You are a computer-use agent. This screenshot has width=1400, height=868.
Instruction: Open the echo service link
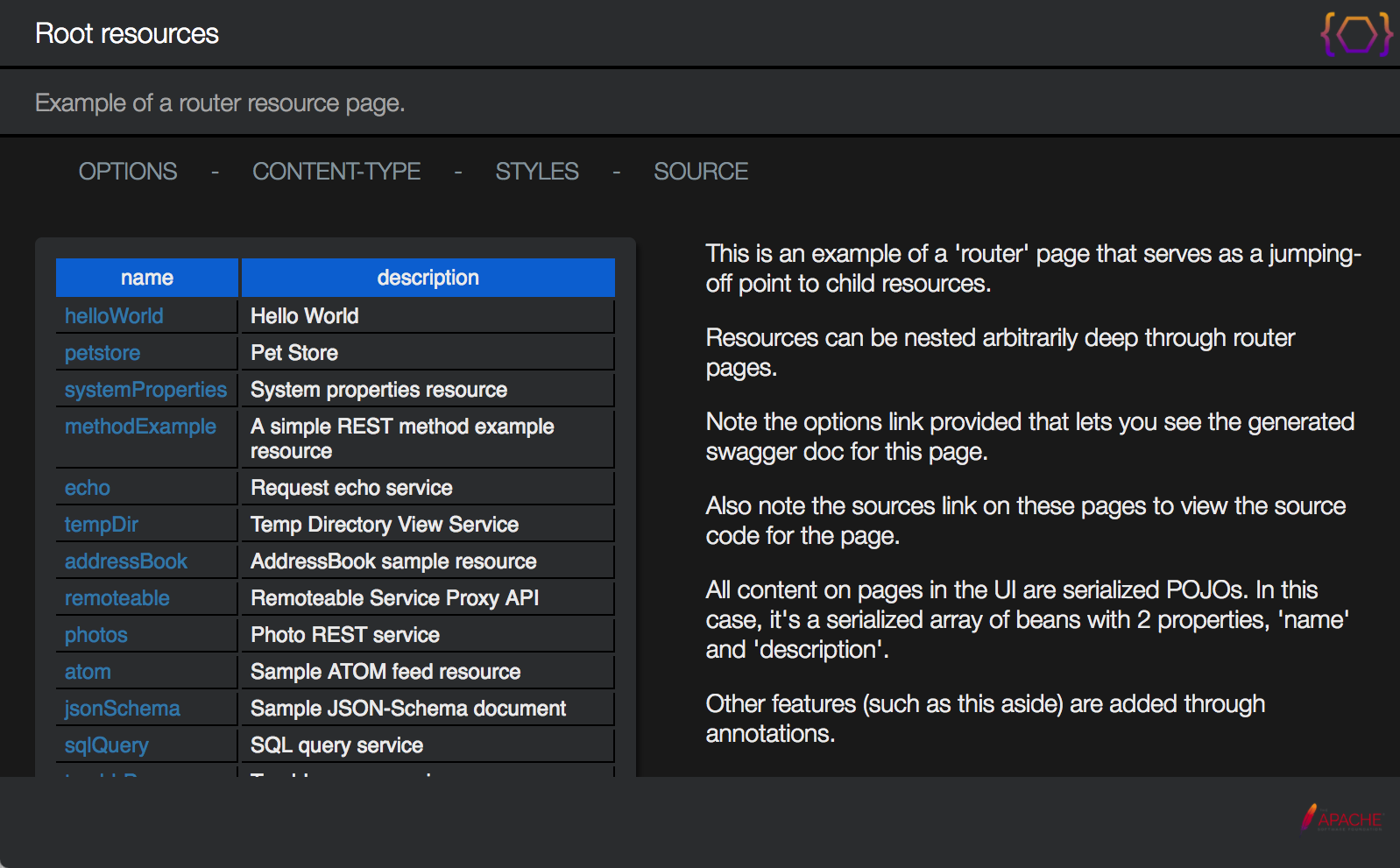pos(88,488)
